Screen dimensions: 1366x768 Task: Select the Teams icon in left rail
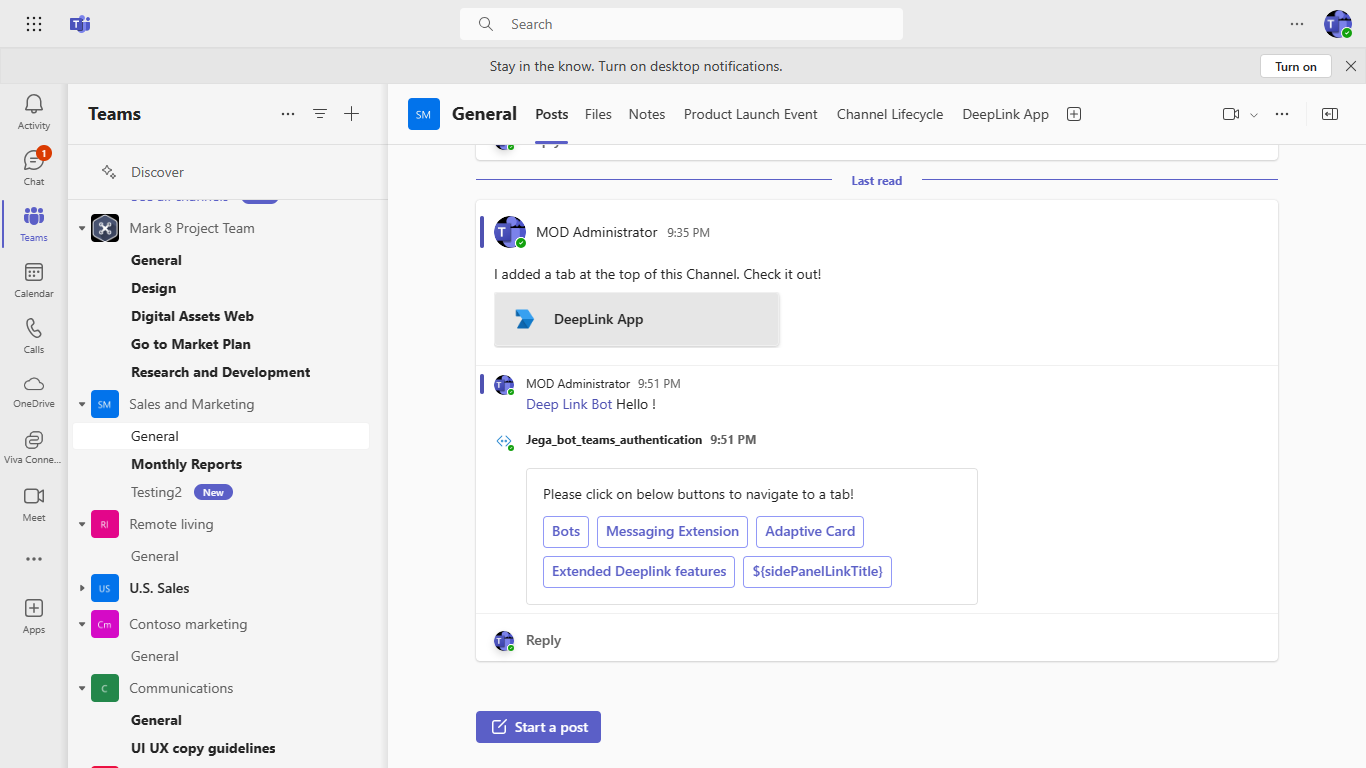pos(34,224)
